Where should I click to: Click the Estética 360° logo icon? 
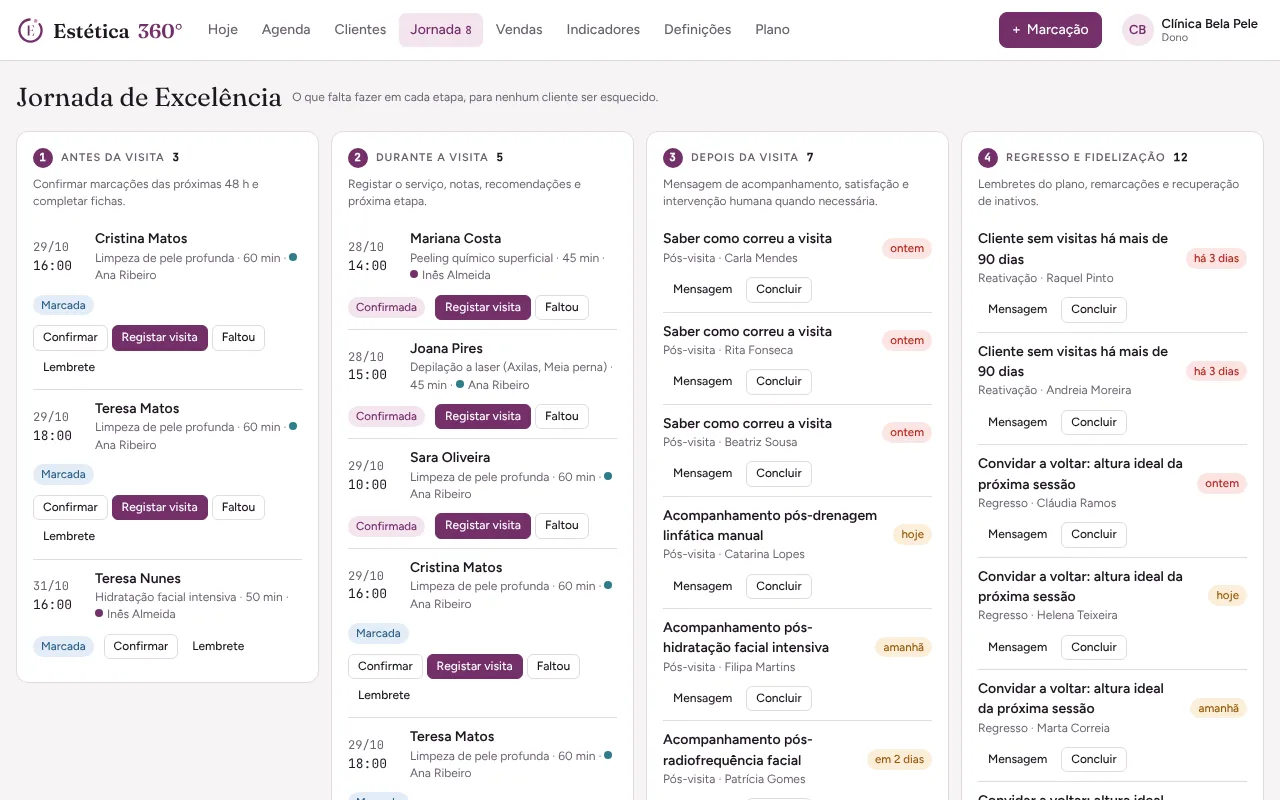click(x=31, y=30)
